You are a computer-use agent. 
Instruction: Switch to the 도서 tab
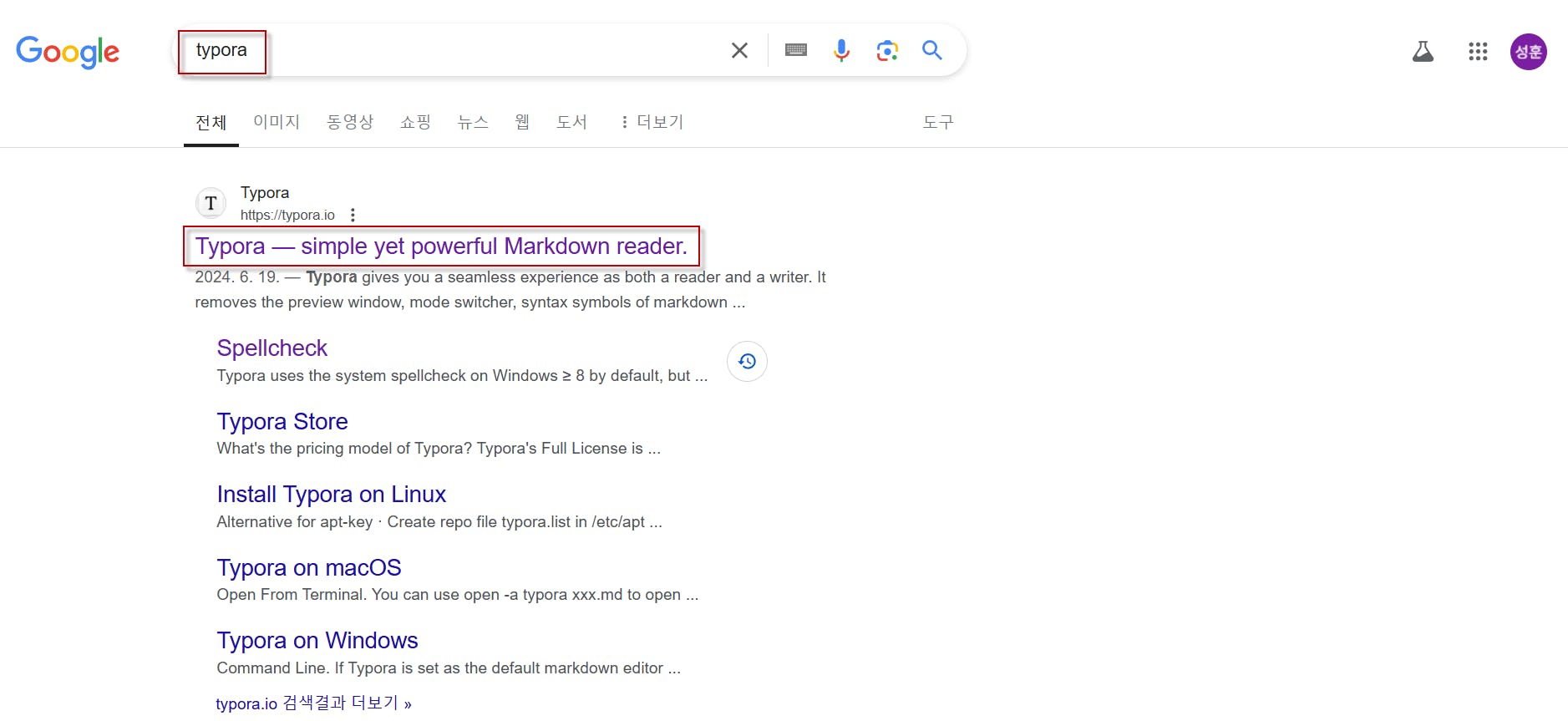point(571,122)
